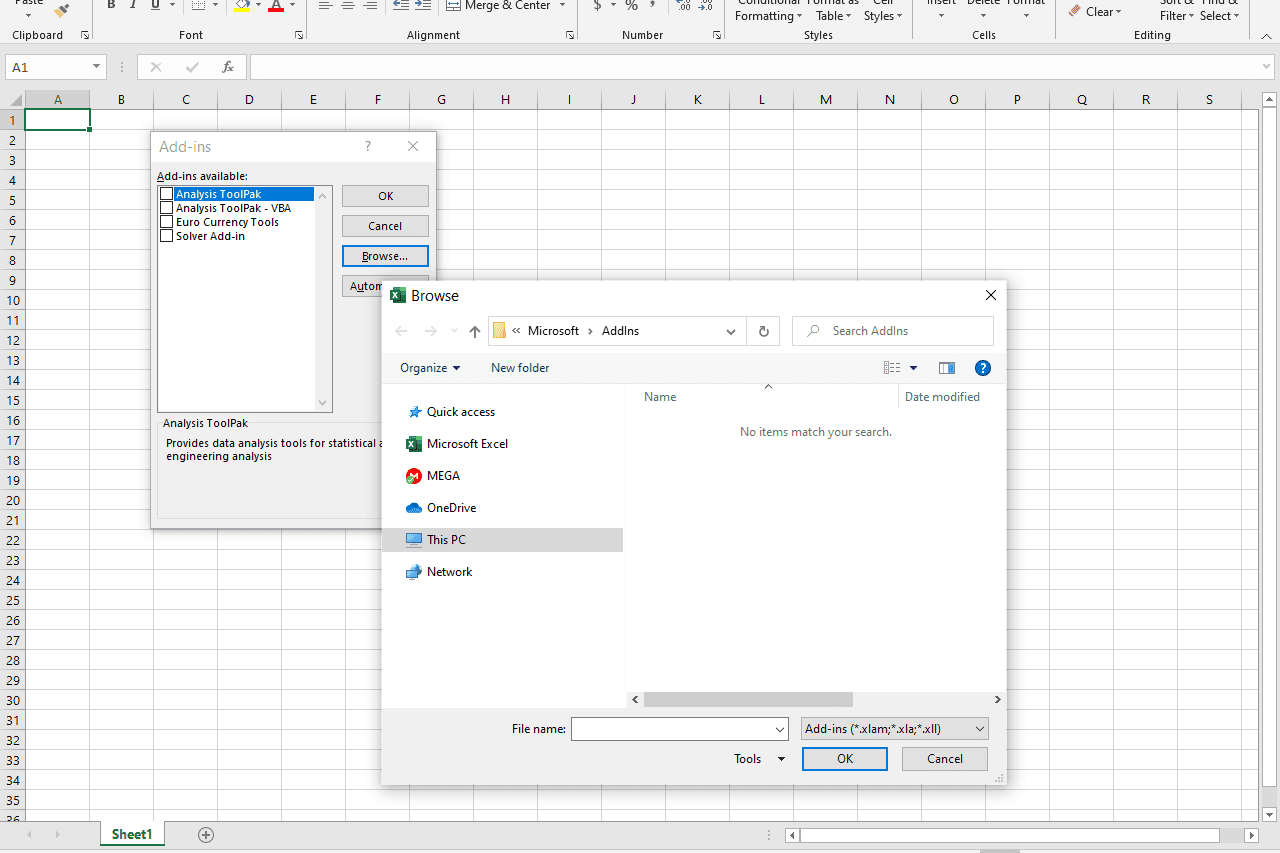This screenshot has width=1280, height=853.
Task: Click the formula bar input
Action: [757, 67]
